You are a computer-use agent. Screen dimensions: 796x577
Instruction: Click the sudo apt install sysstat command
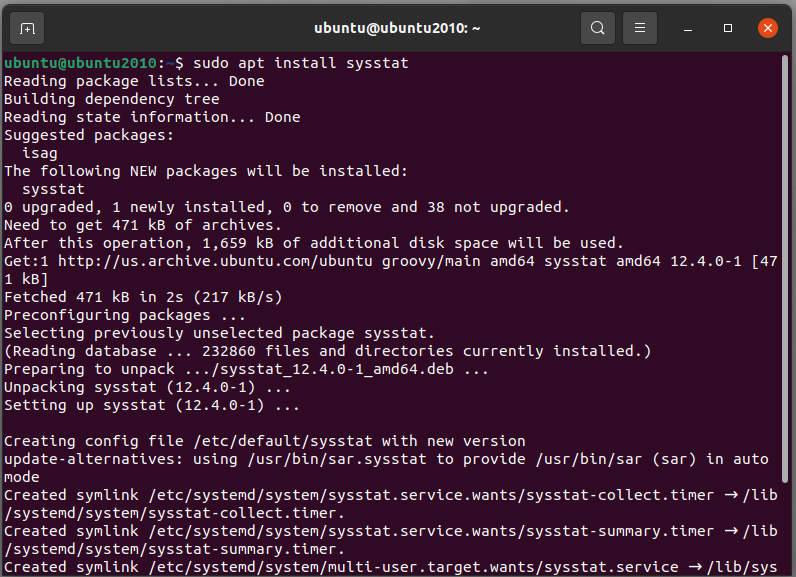301,63
